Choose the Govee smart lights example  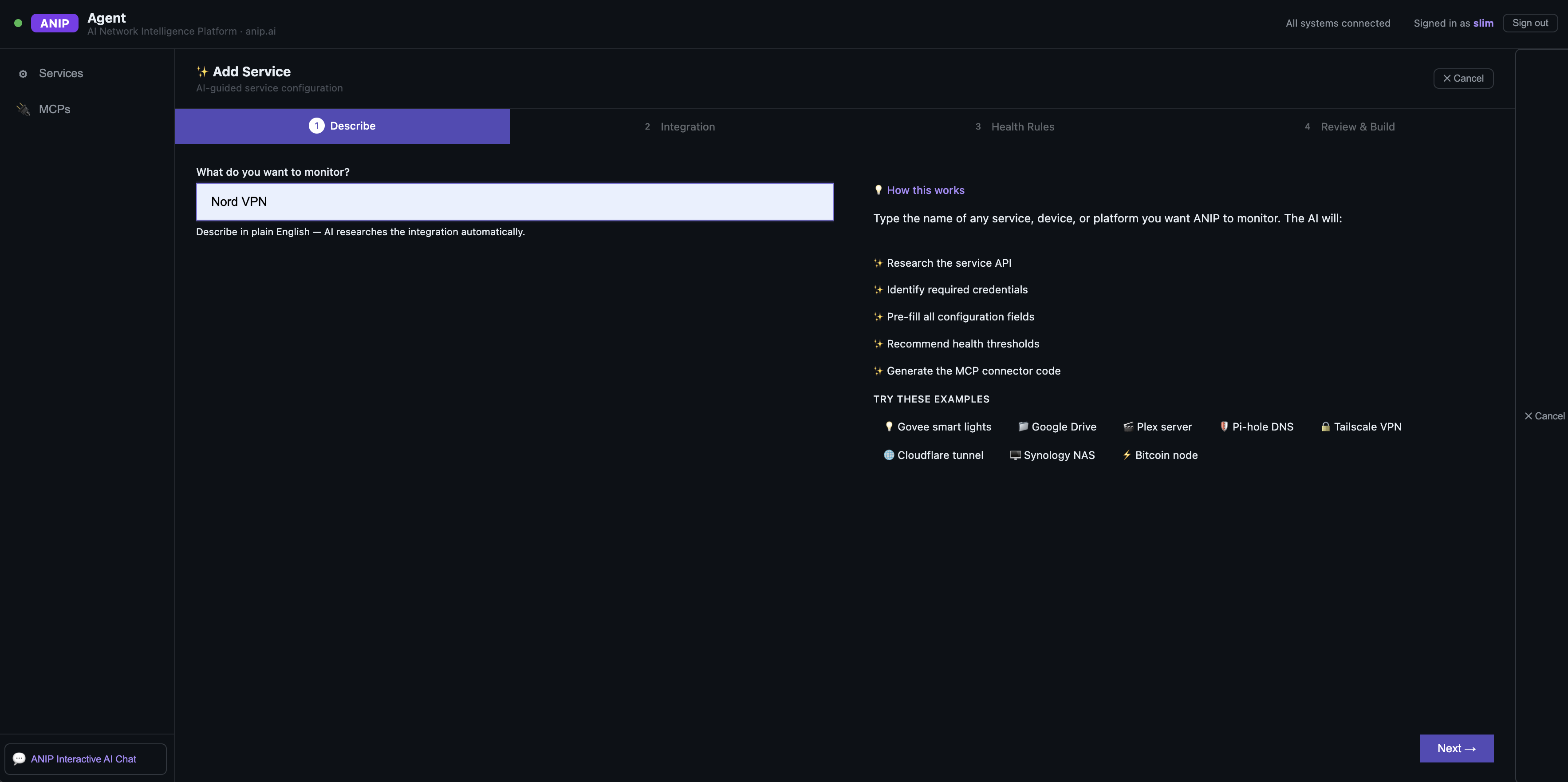[938, 427]
